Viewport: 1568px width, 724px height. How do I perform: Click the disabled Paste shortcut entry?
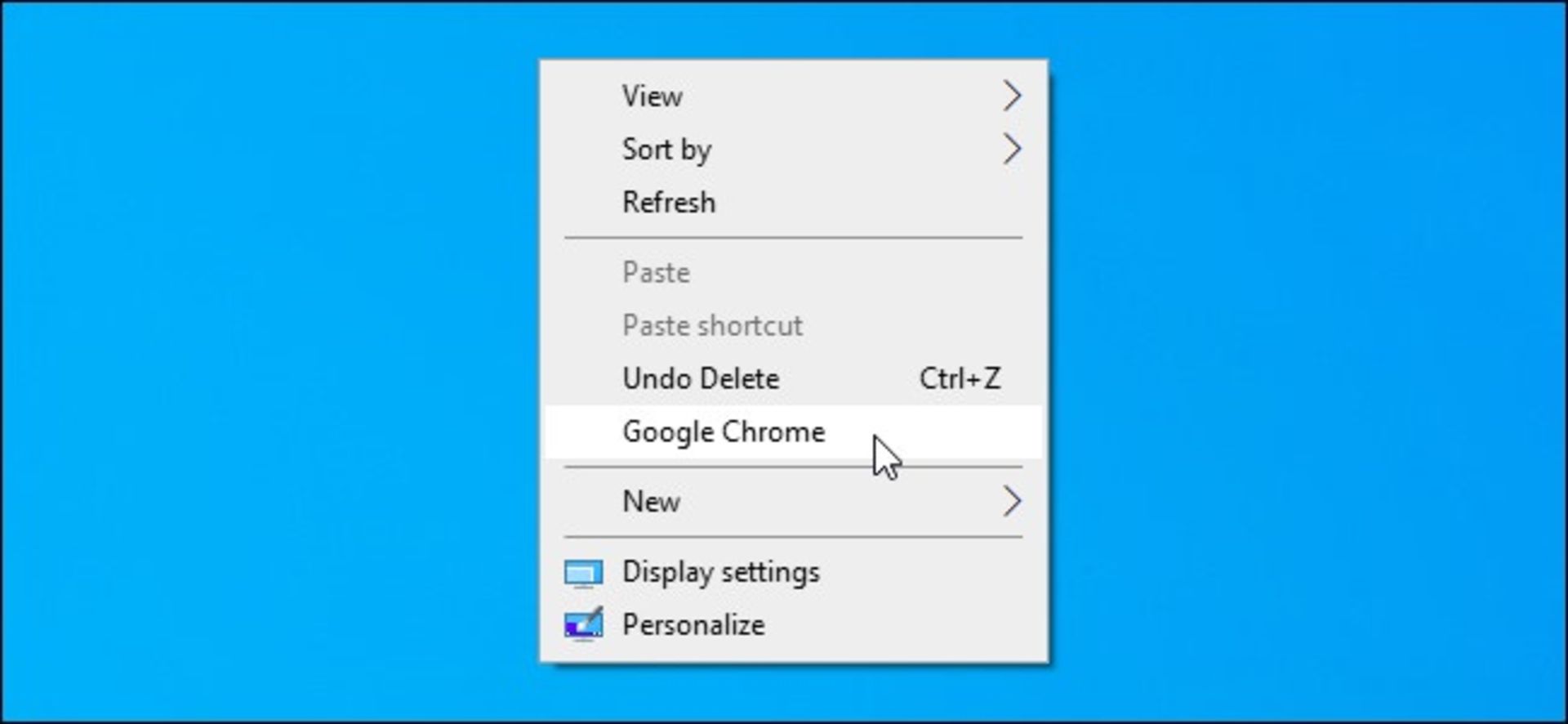(793, 326)
